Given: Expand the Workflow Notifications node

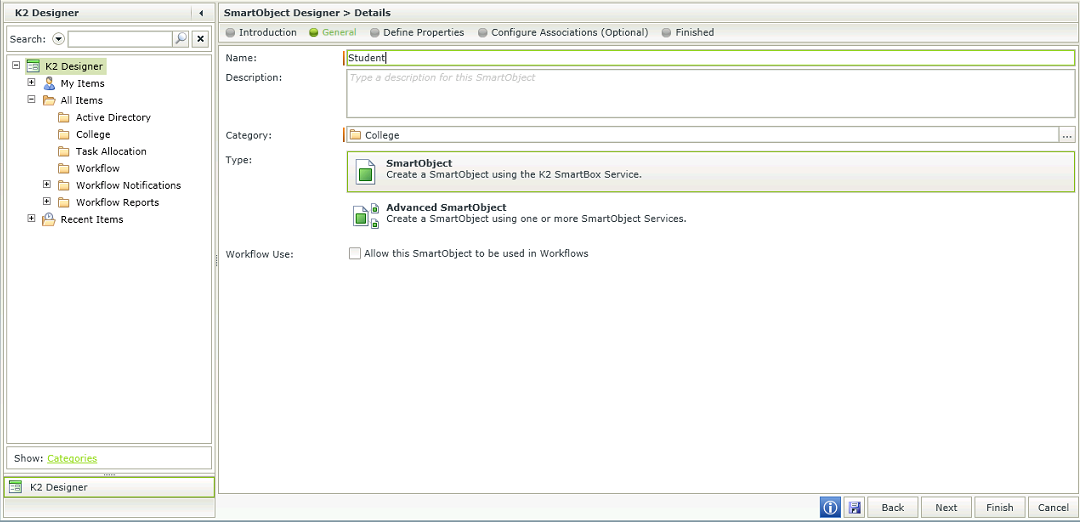Looking at the screenshot, I should point(47,185).
